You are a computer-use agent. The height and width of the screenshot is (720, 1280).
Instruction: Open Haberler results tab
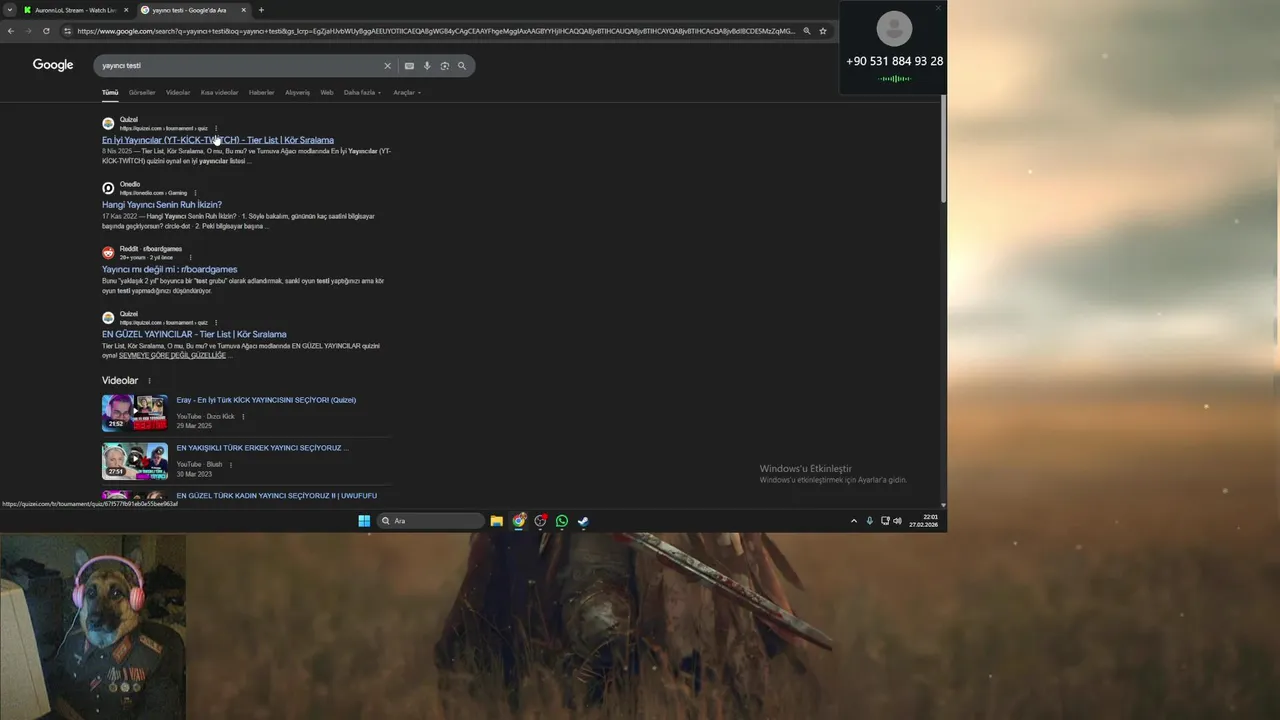tap(262, 92)
